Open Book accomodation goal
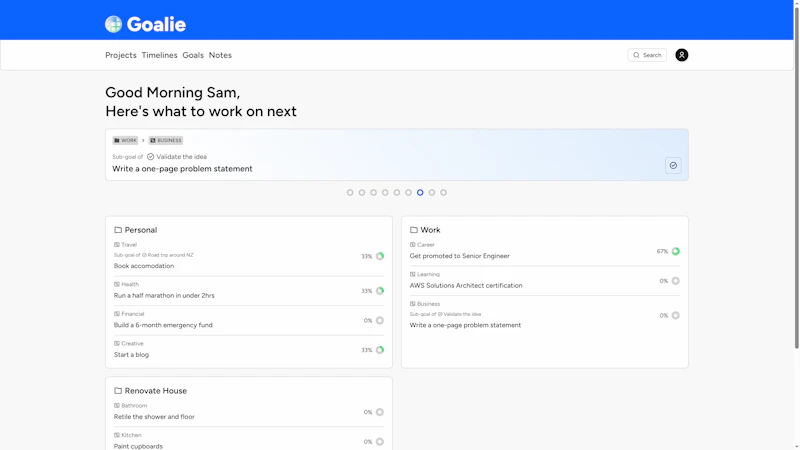Image resolution: width=800 pixels, height=450 pixels. pos(144,266)
